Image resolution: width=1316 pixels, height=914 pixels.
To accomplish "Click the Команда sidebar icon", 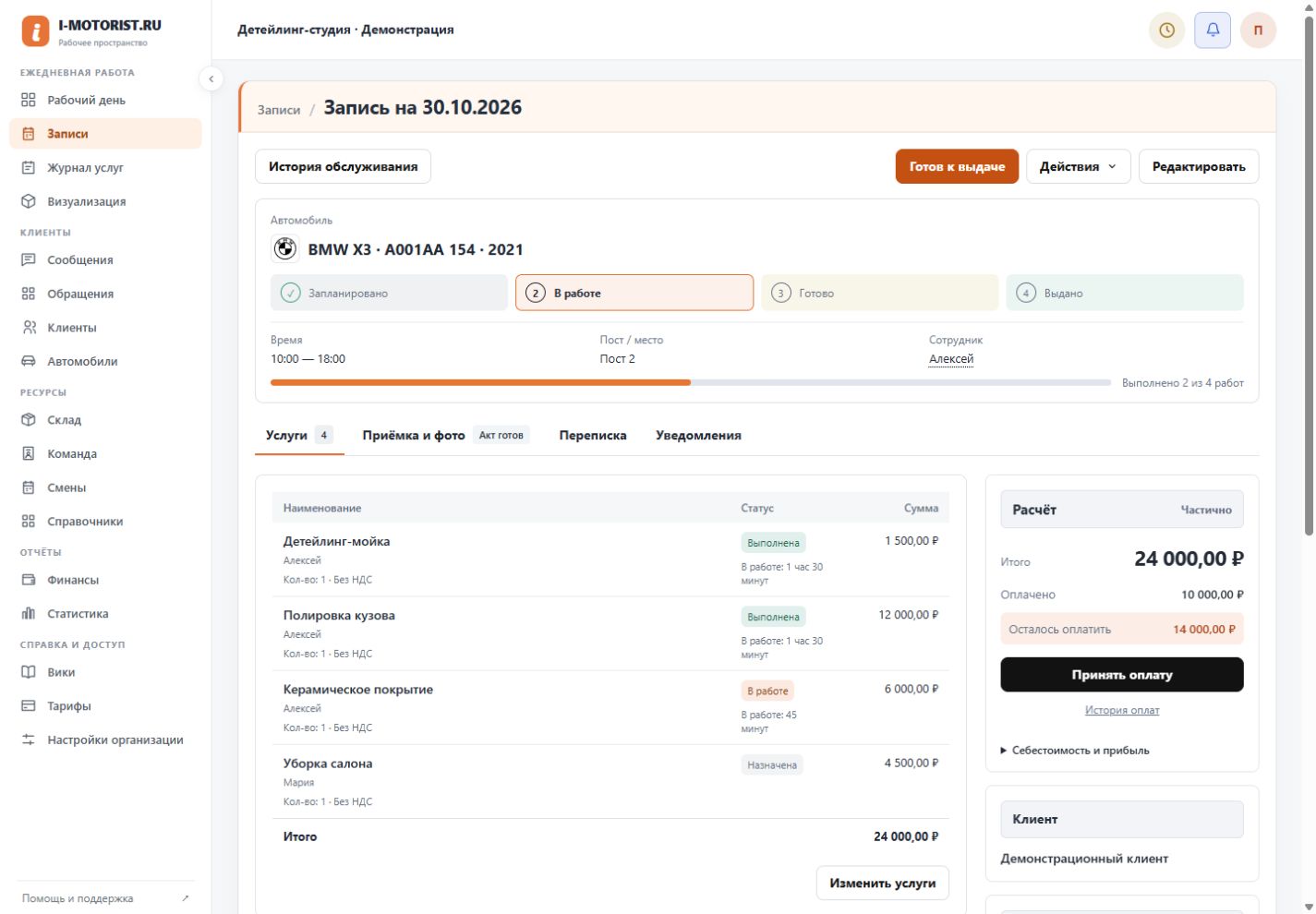I will pyautogui.click(x=29, y=453).
